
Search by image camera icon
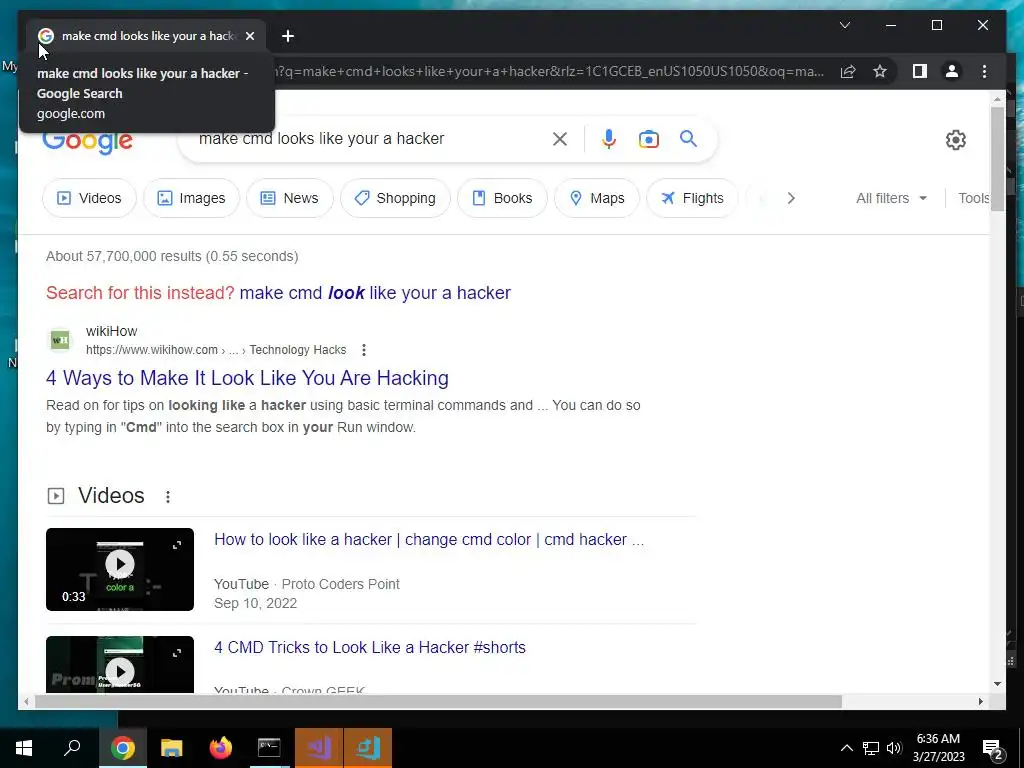click(x=648, y=139)
